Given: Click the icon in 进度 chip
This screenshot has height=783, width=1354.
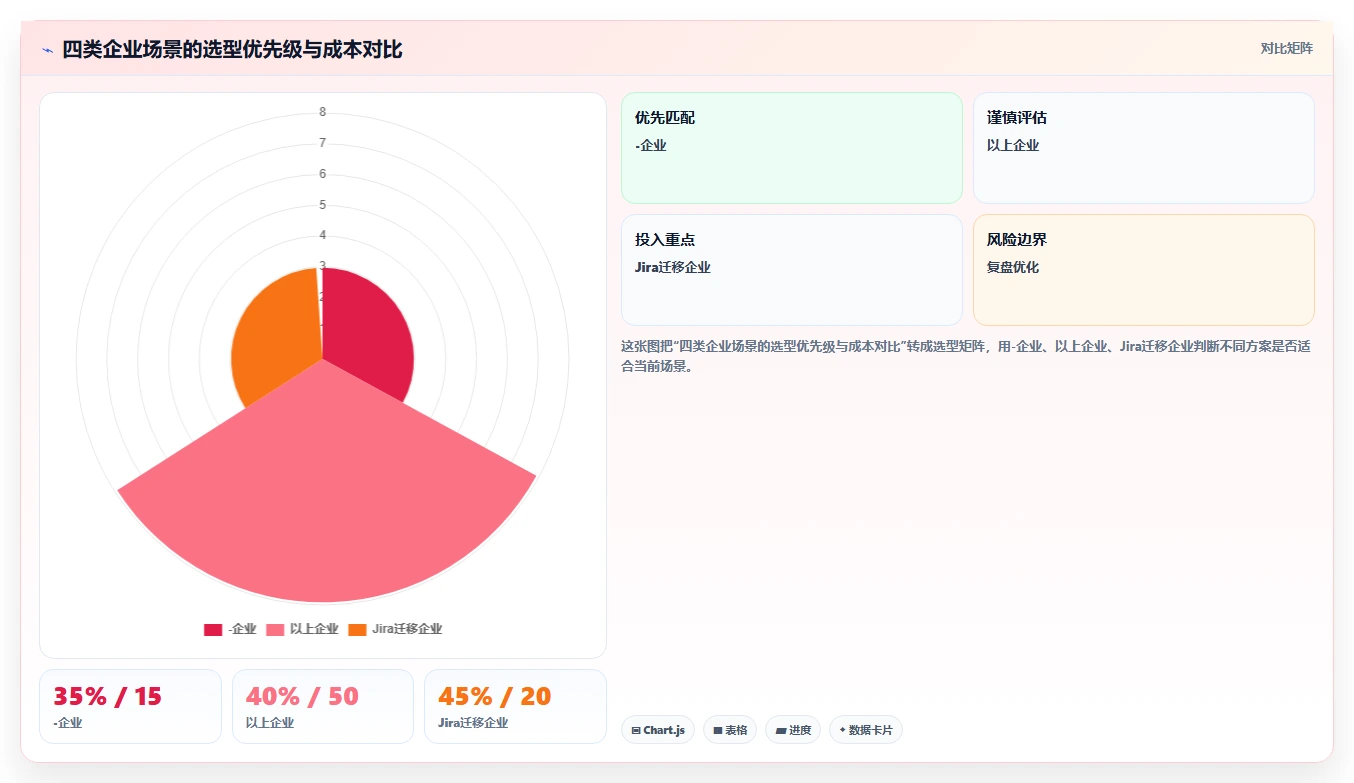Looking at the screenshot, I should (781, 731).
